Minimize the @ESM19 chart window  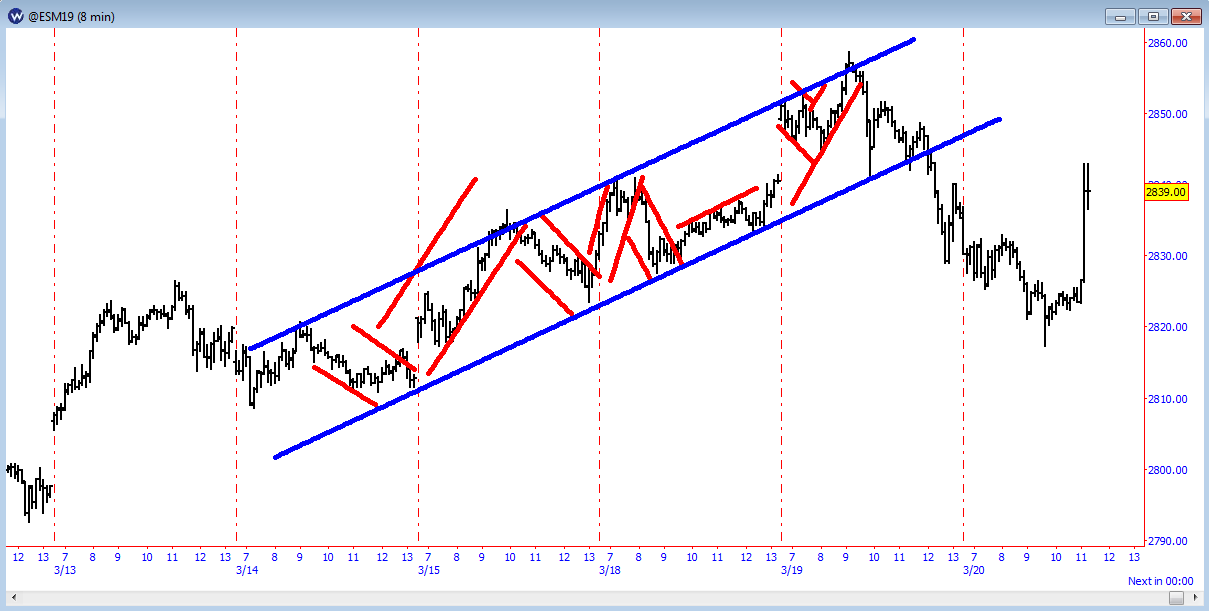[1120, 16]
